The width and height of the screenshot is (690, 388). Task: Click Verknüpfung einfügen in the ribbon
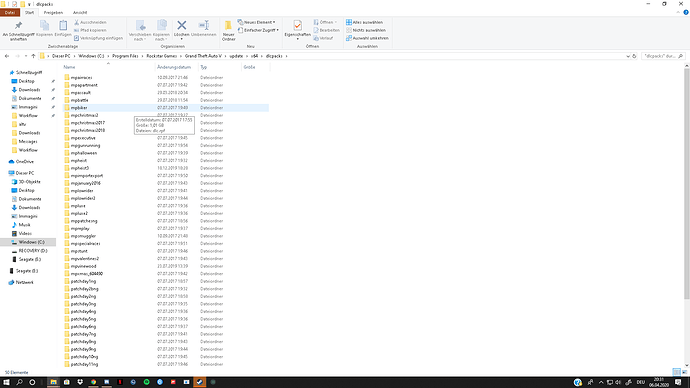[x=98, y=38]
